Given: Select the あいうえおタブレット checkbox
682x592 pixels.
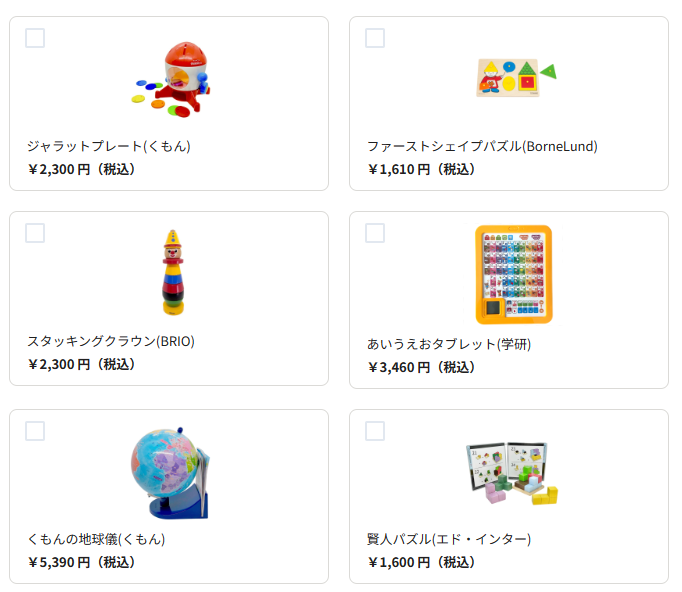Looking at the screenshot, I should (375, 233).
